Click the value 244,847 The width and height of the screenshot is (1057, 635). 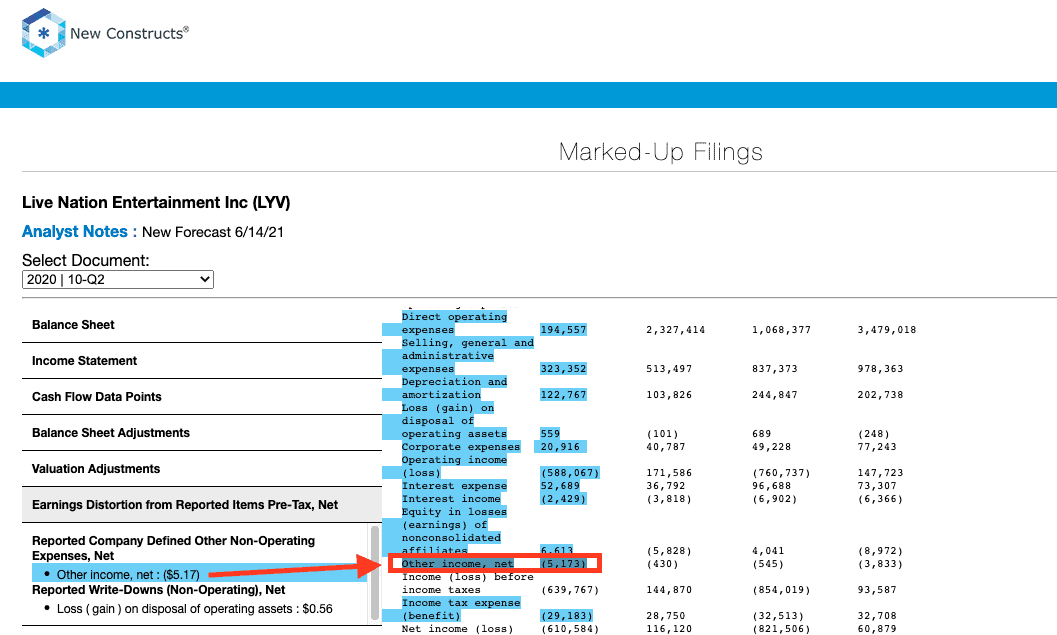[775, 394]
